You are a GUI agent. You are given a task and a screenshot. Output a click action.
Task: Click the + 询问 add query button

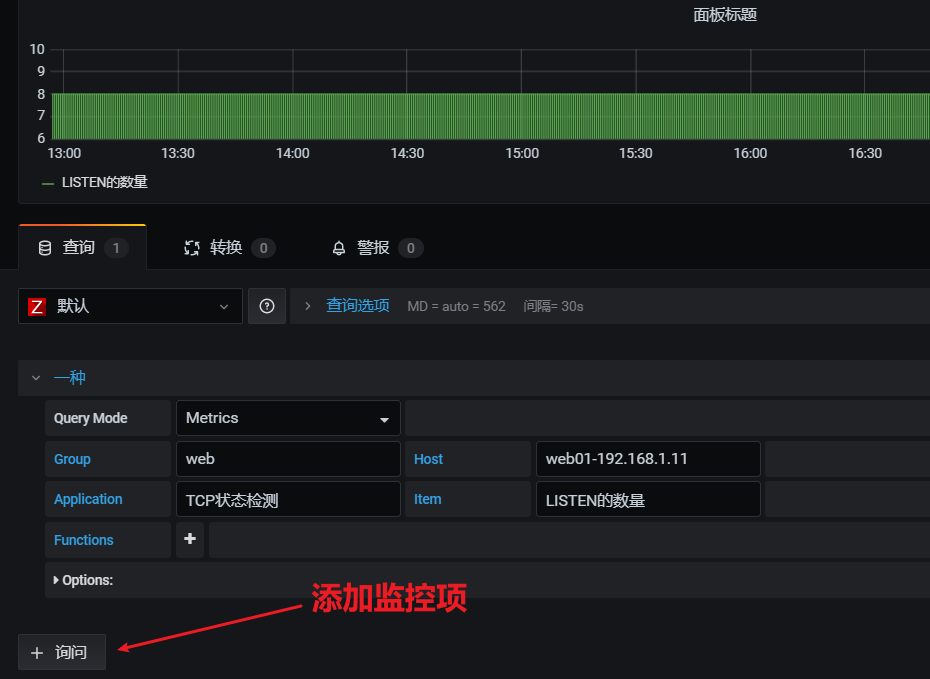click(62, 652)
